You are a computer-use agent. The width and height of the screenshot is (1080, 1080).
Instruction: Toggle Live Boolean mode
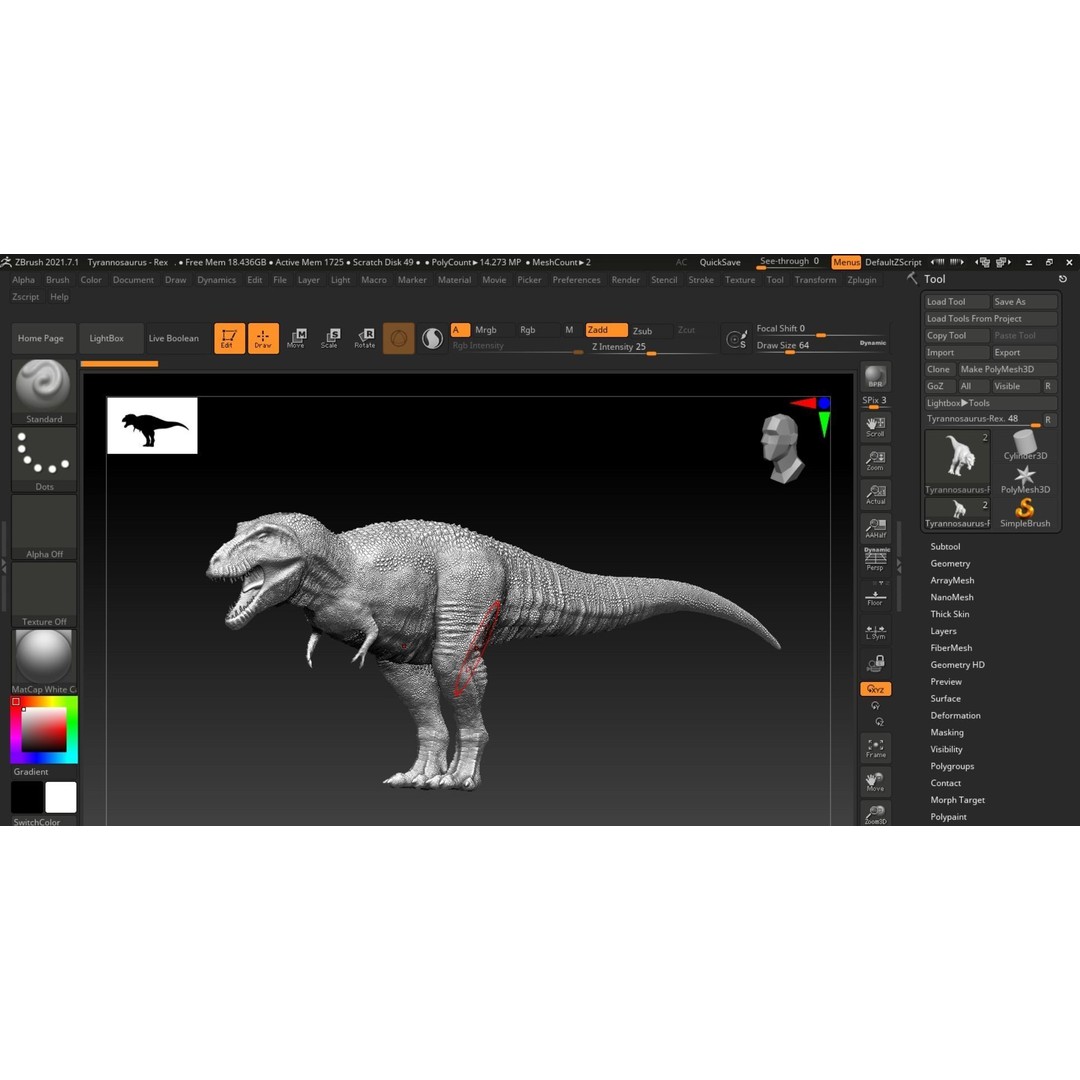(174, 338)
